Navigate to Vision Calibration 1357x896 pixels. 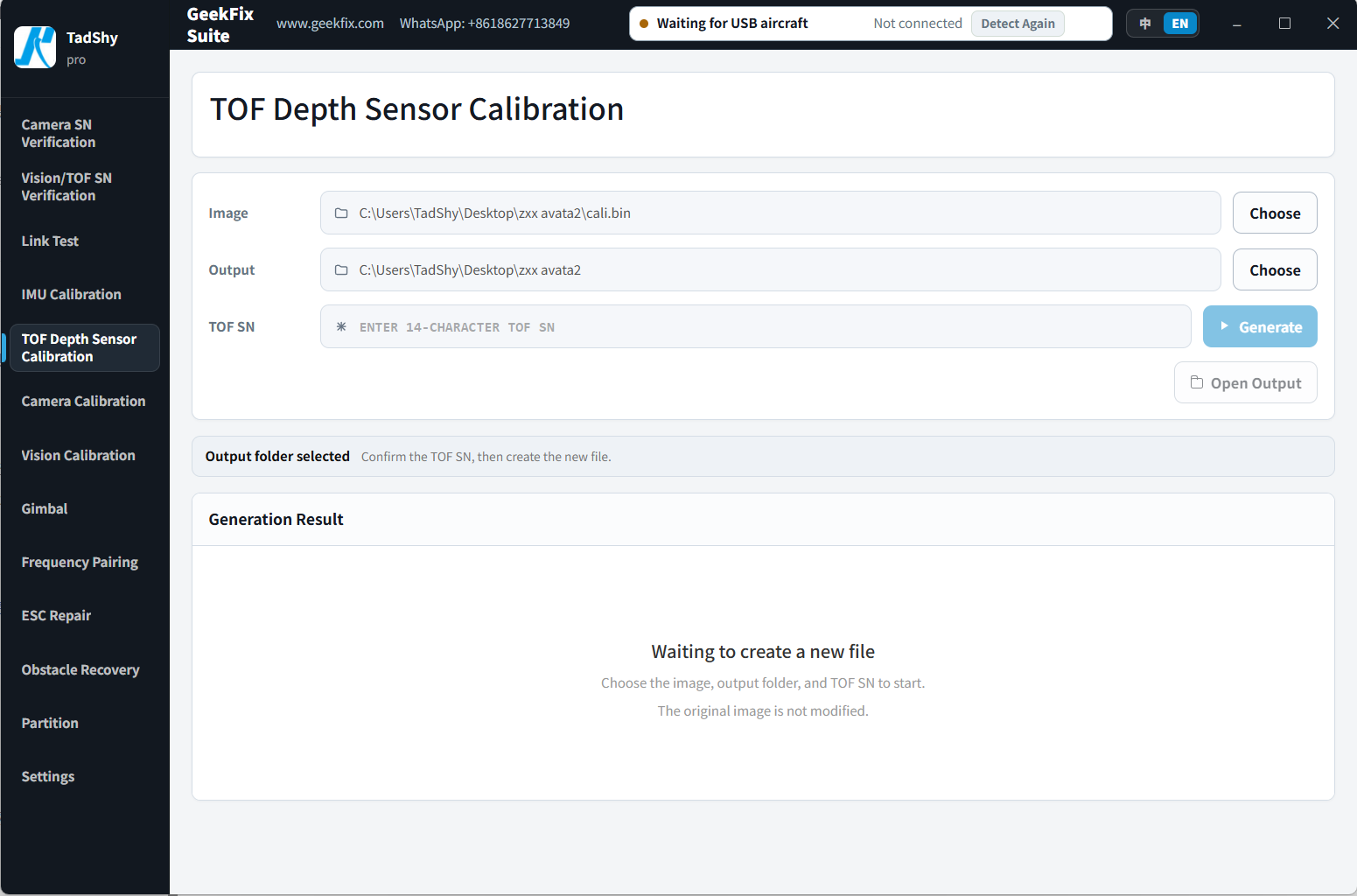[x=84, y=455]
